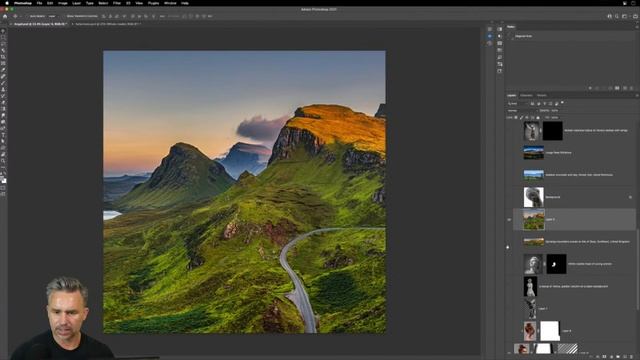This screenshot has height=360, width=640.
Task: Open the Apple menu
Action: (x=7, y=3)
